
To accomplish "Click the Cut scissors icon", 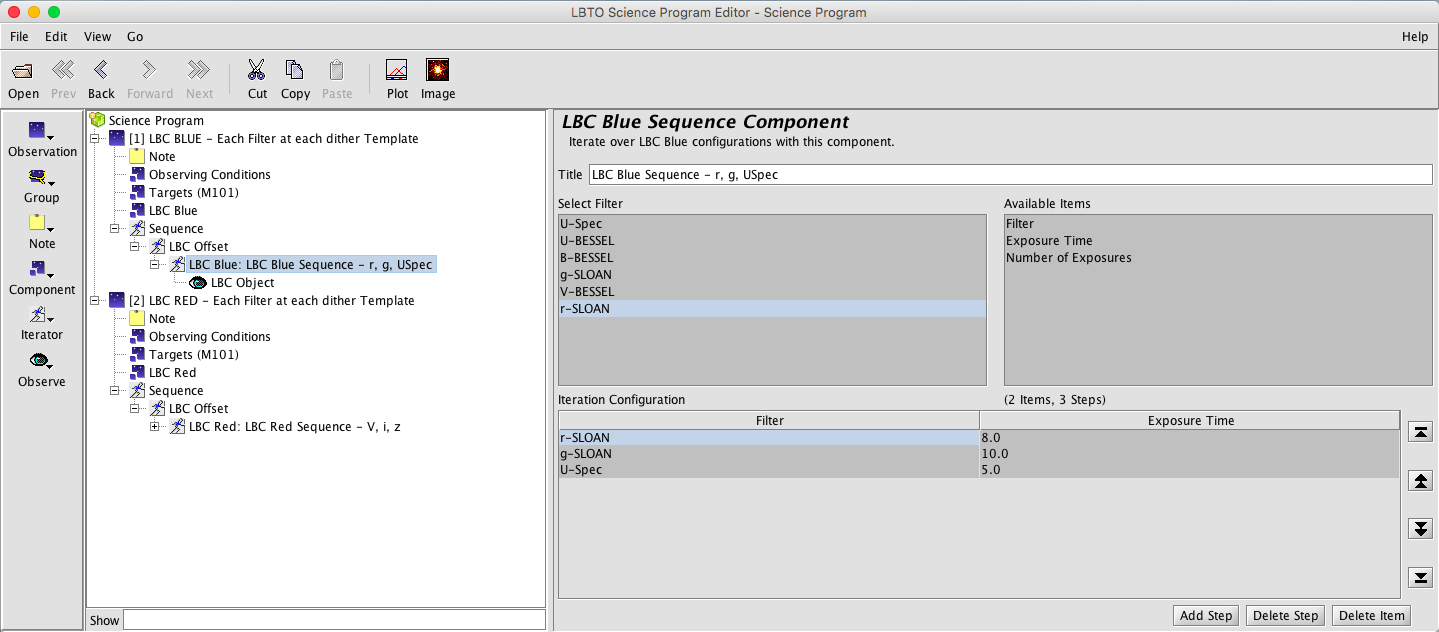I will [257, 70].
